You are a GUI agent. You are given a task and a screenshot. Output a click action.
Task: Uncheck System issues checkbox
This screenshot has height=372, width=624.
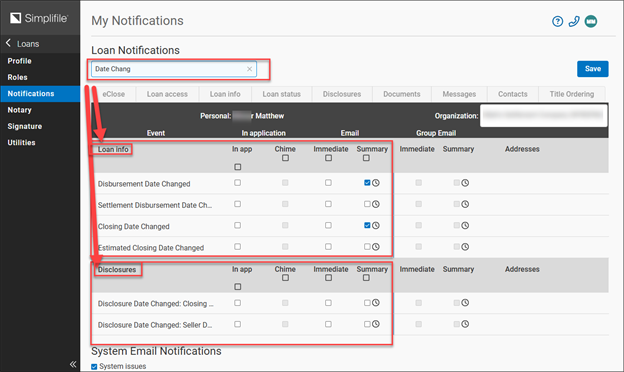94,366
